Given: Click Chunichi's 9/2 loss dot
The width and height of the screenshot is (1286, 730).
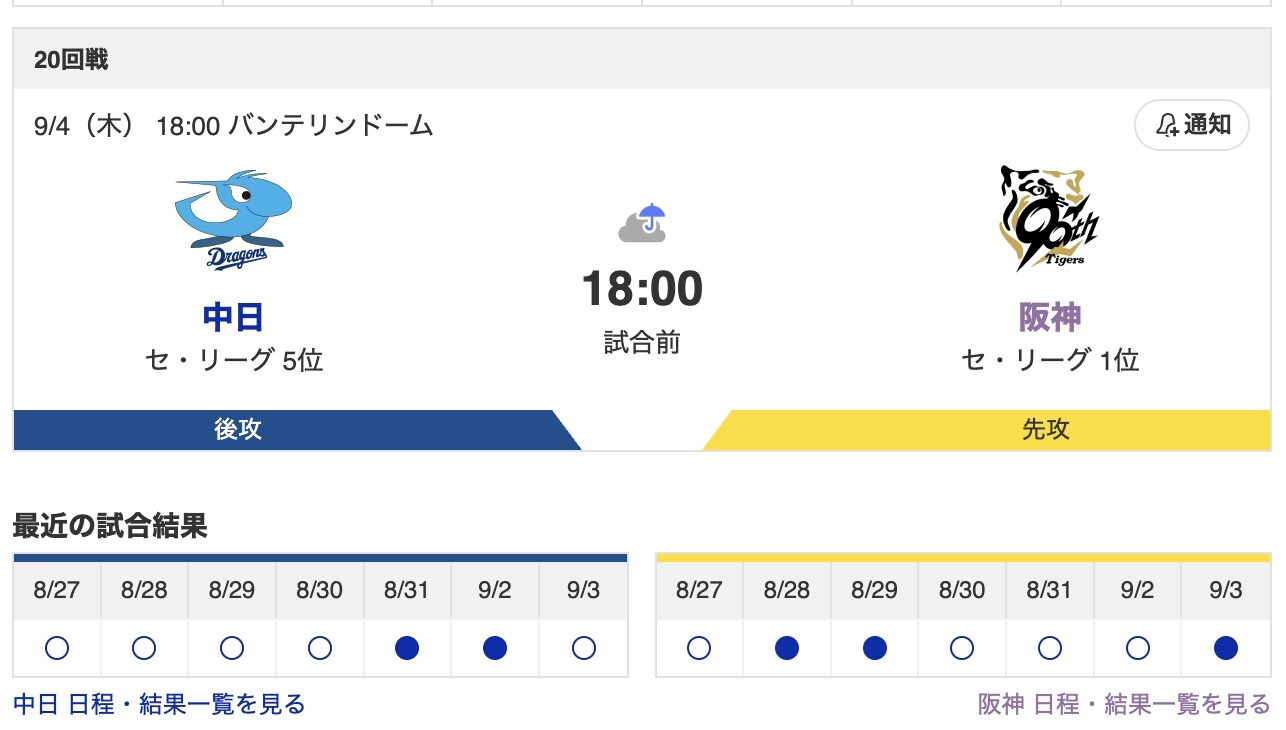Looking at the screenshot, I should click(x=495, y=649).
